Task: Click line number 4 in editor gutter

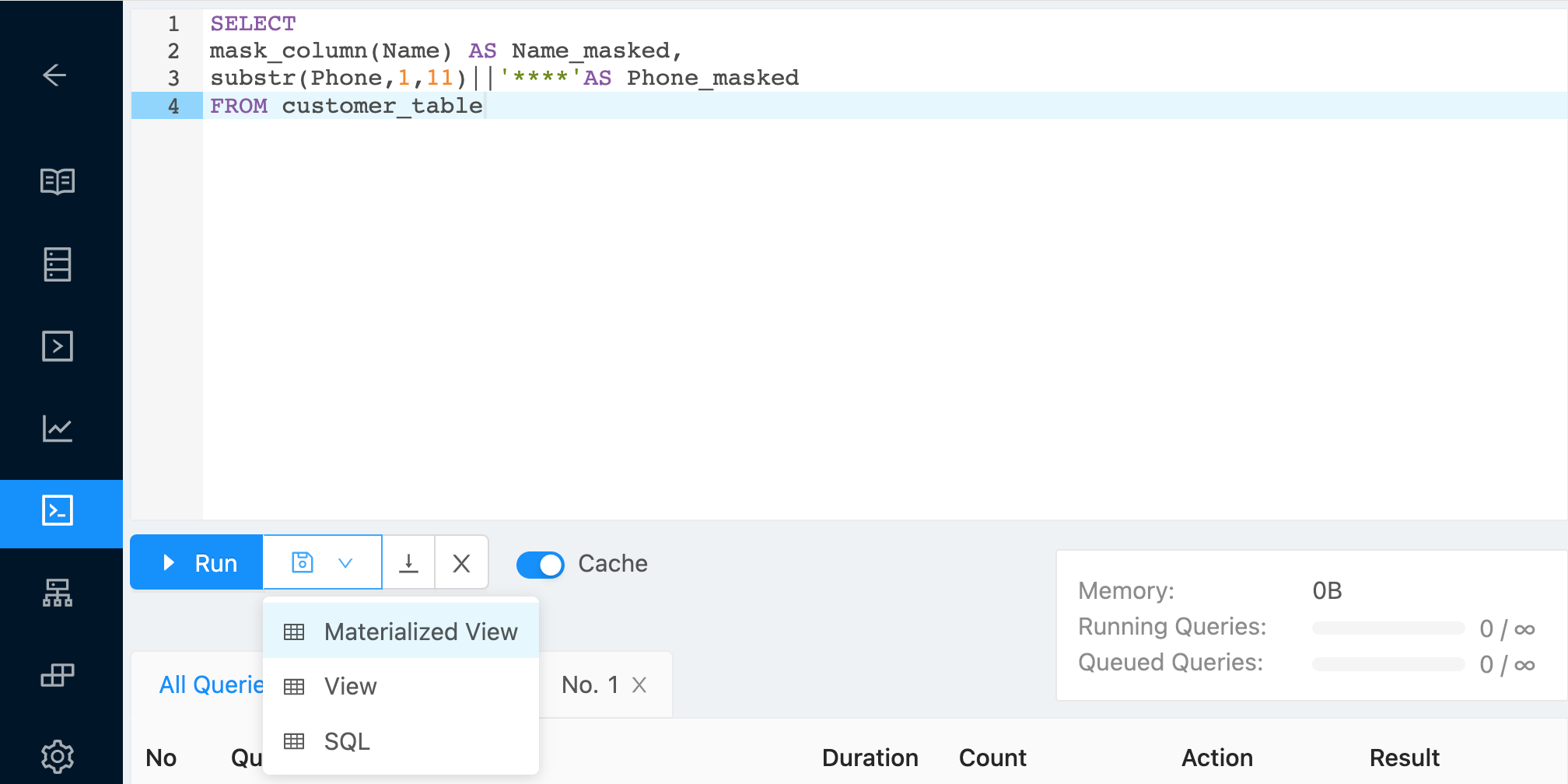Action: (173, 106)
